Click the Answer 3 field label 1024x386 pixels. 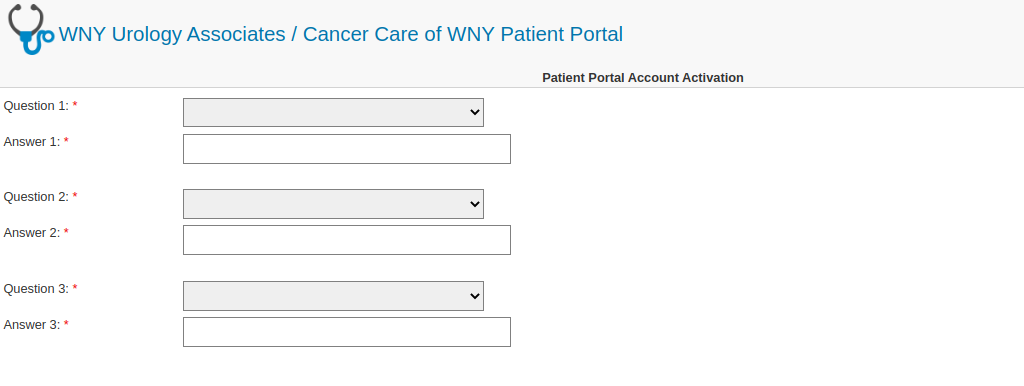32,325
